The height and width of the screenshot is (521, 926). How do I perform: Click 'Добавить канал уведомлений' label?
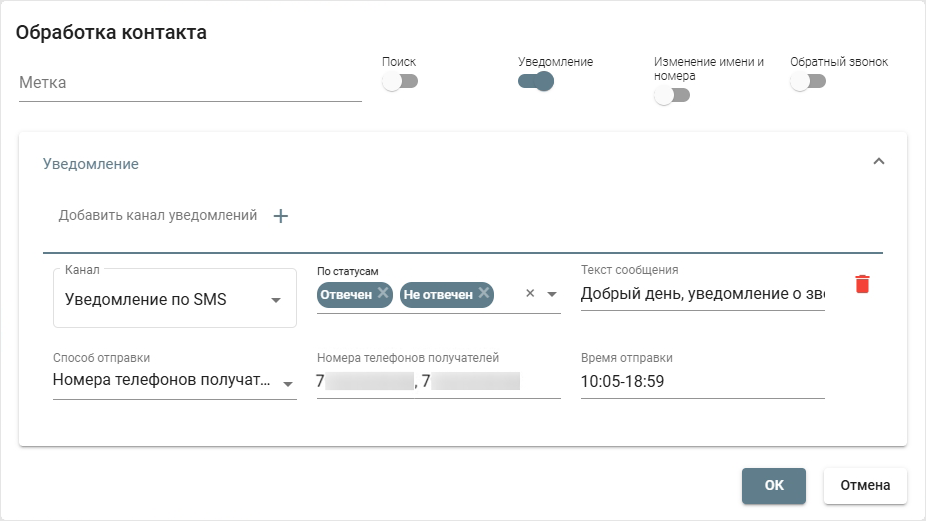(x=158, y=216)
